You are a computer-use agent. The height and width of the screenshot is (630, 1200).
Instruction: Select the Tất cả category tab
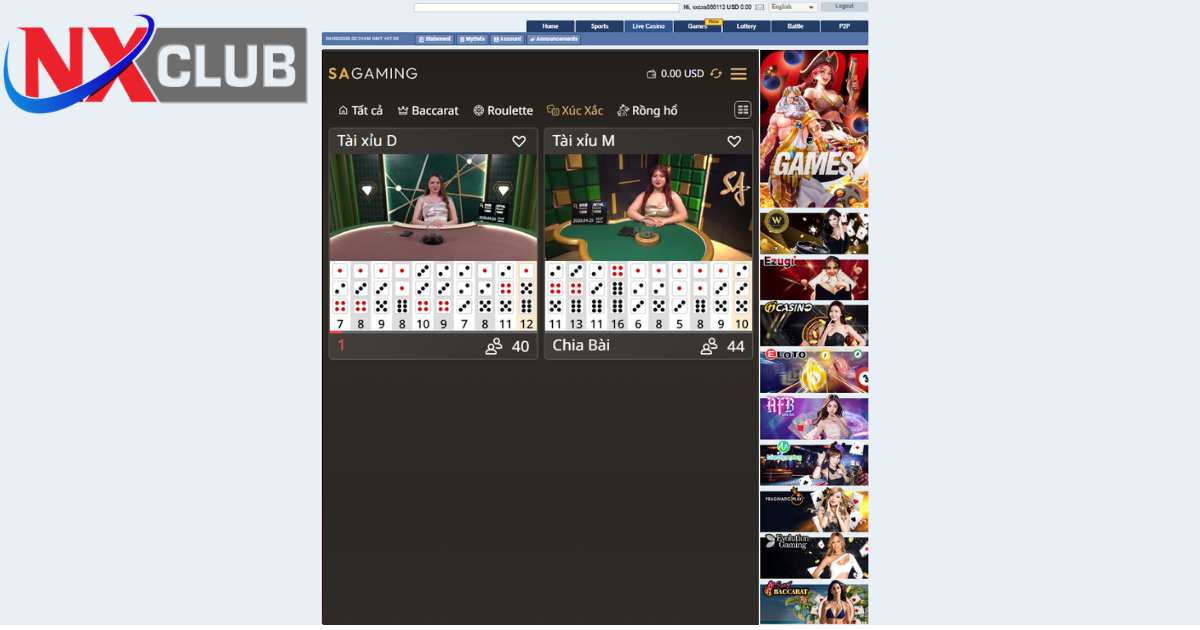click(360, 110)
